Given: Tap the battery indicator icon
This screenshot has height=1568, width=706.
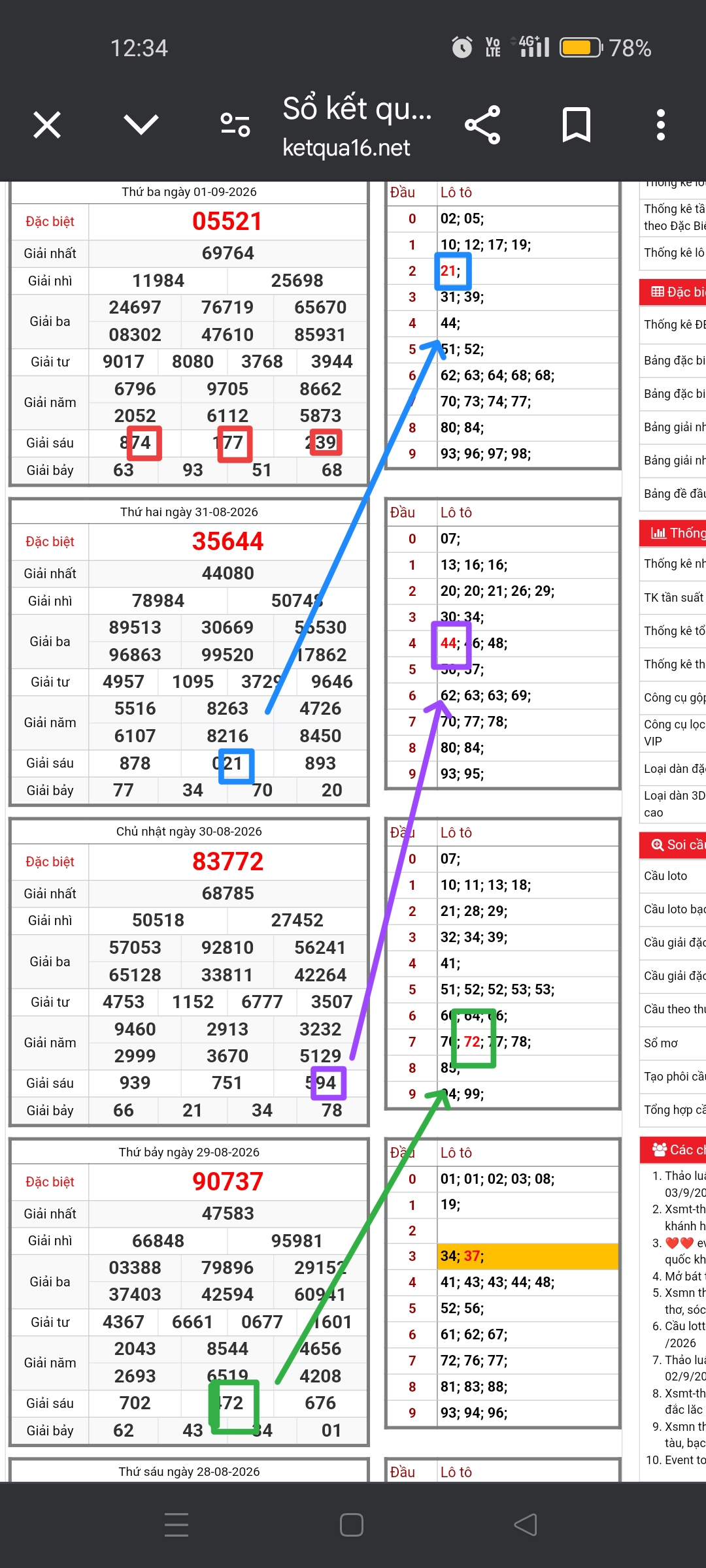Looking at the screenshot, I should click(x=581, y=48).
